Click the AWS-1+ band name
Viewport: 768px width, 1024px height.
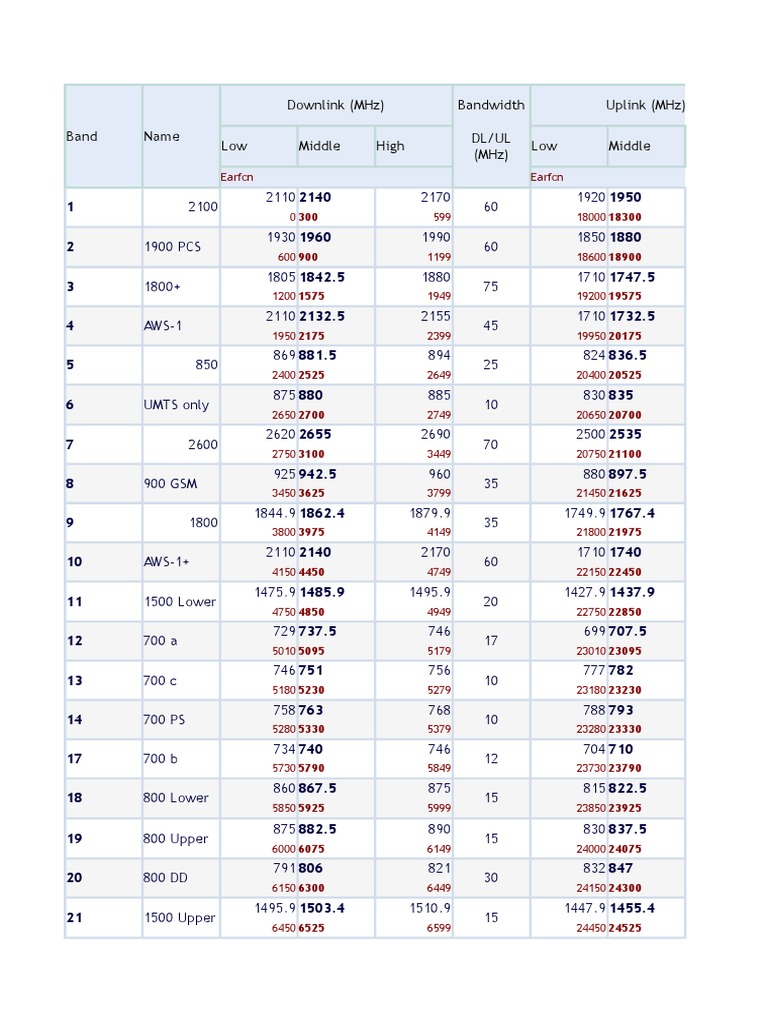166,562
